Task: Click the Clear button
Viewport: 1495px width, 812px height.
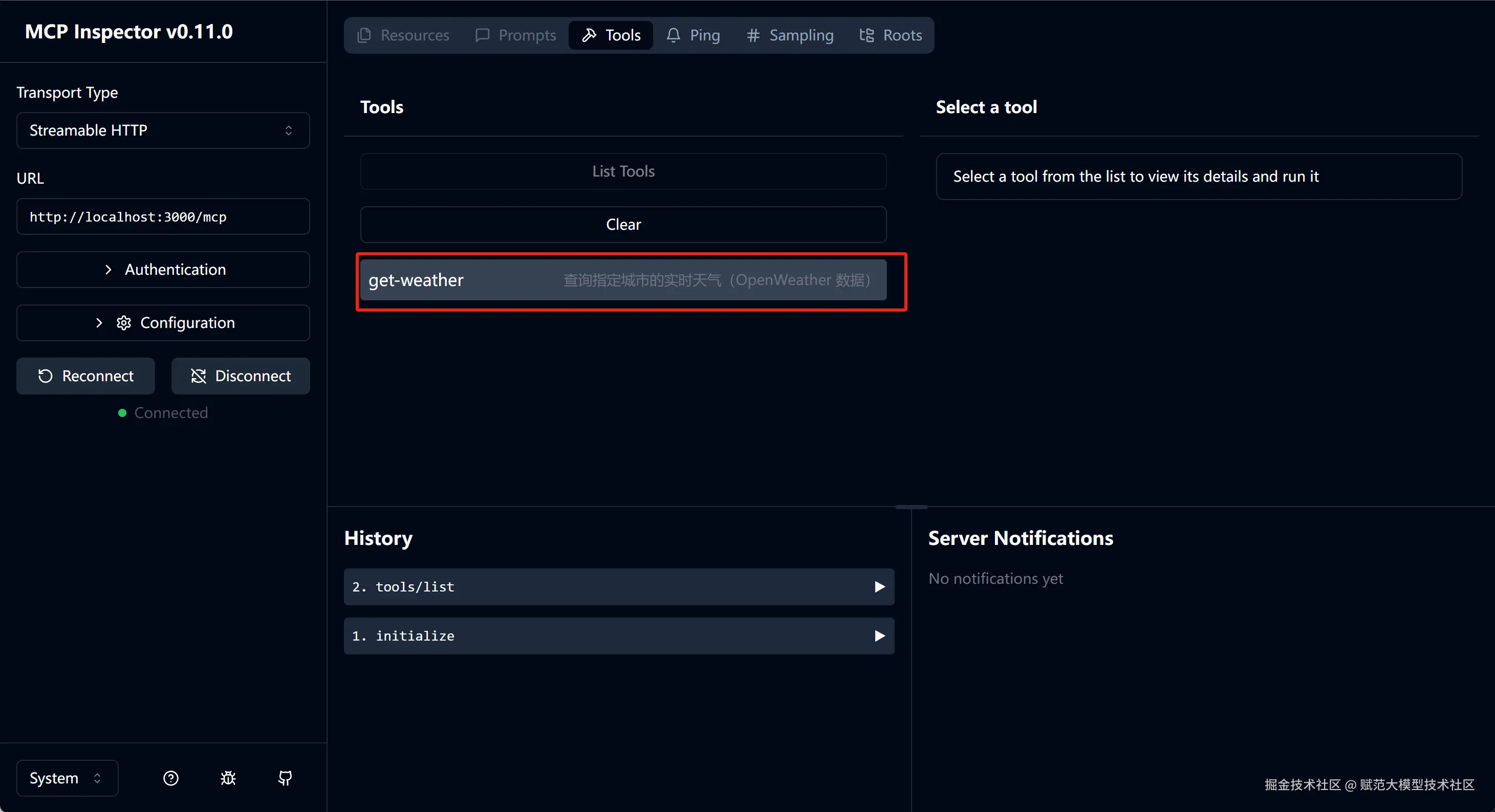Action: point(623,225)
